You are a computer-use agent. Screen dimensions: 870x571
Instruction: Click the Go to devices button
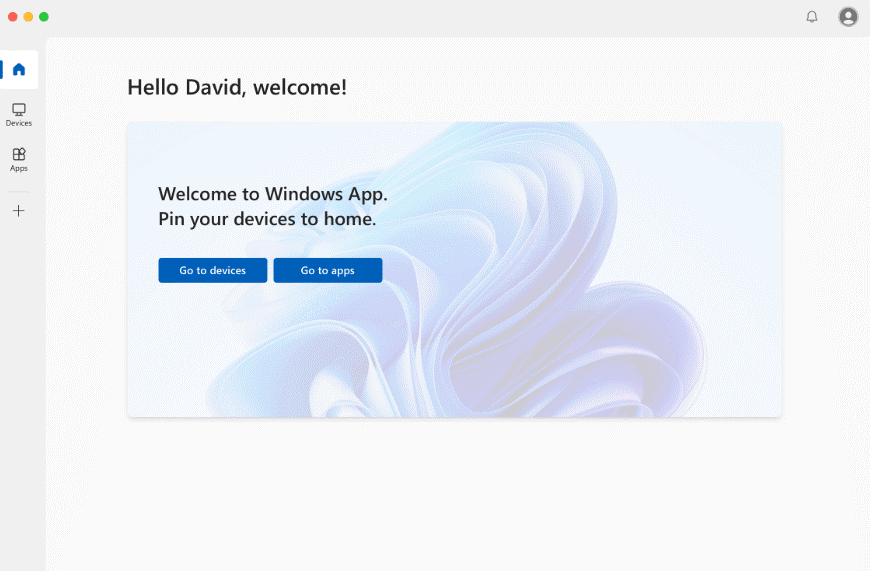point(213,270)
